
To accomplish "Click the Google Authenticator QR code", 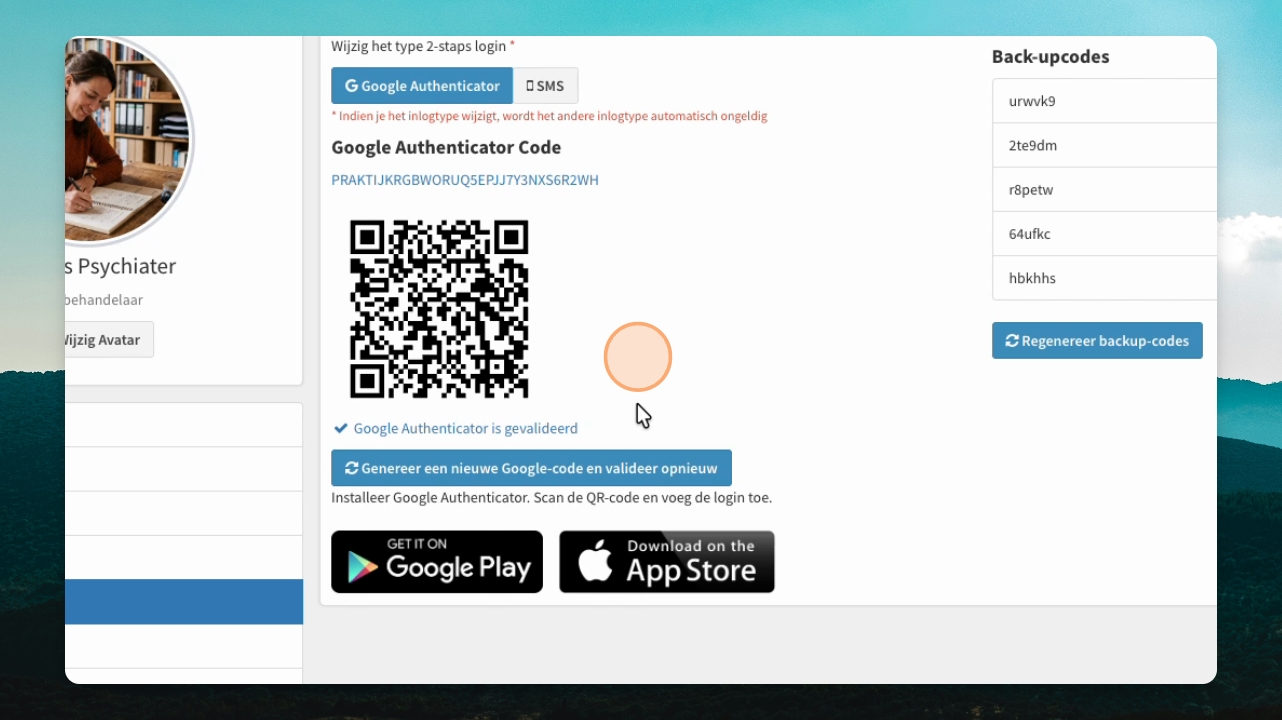I will [439, 309].
